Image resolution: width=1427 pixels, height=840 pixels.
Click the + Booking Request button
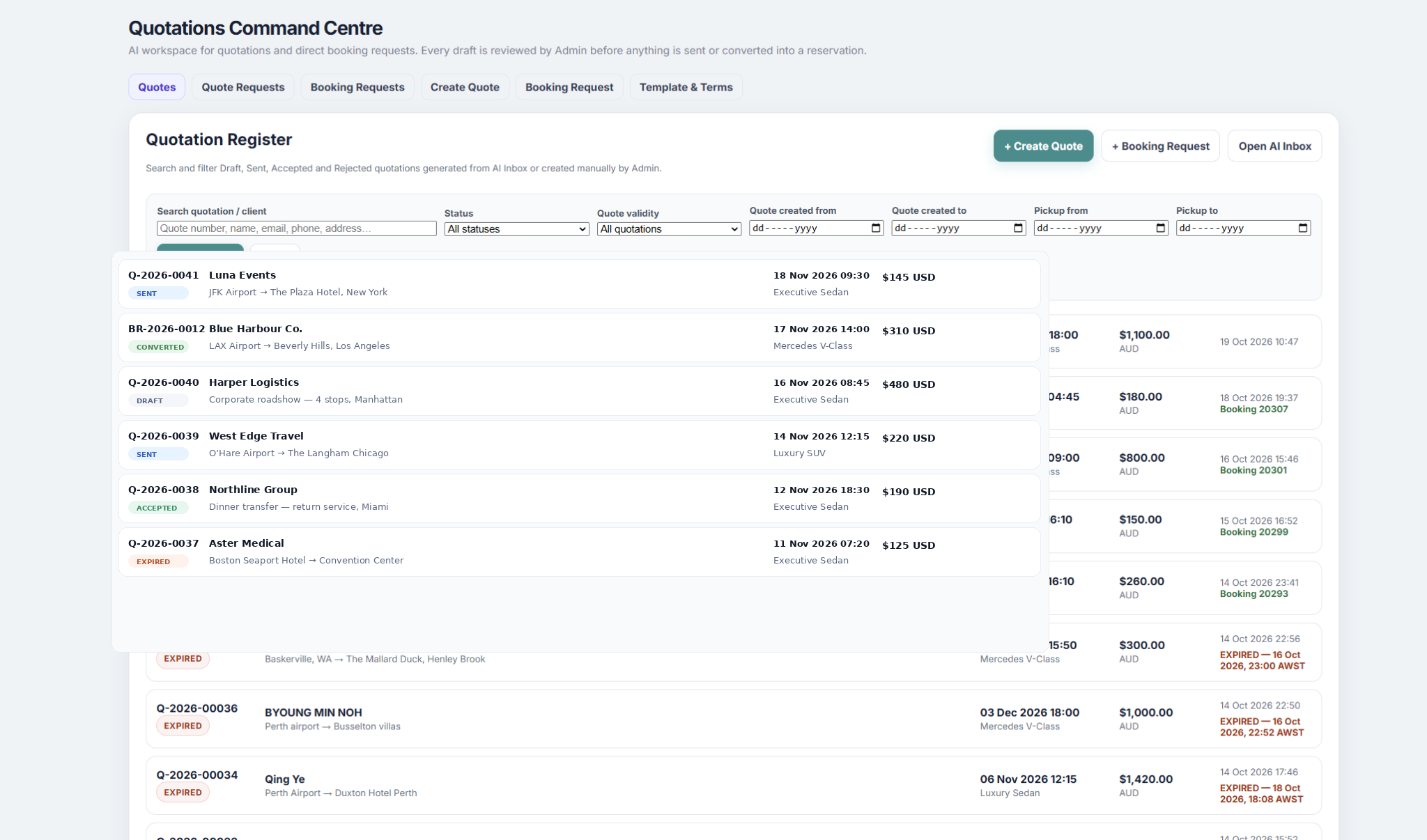pos(1160,146)
